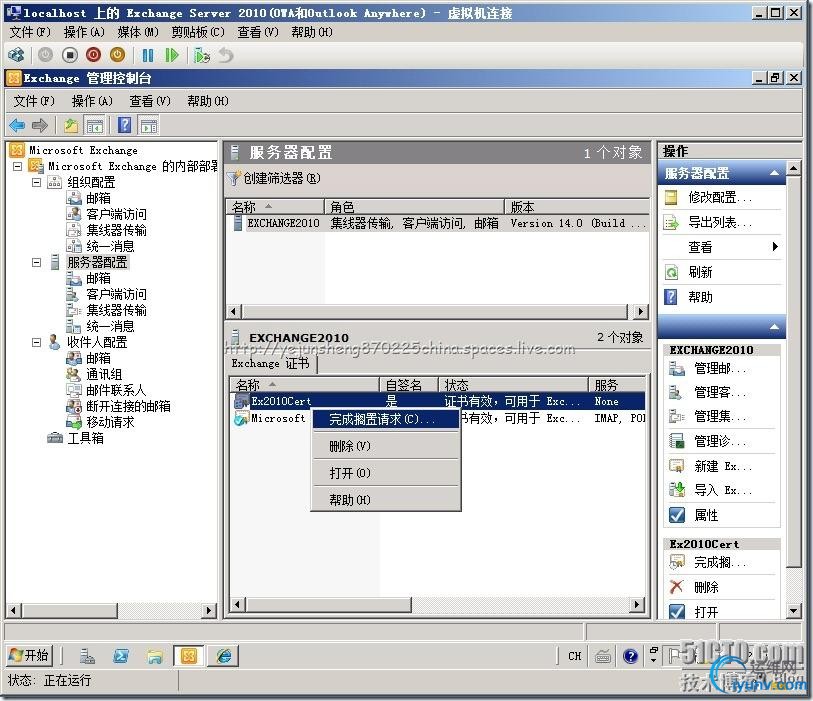The image size is (813, 701).
Task: Click the up-one-level folder icon
Action: click(71, 125)
